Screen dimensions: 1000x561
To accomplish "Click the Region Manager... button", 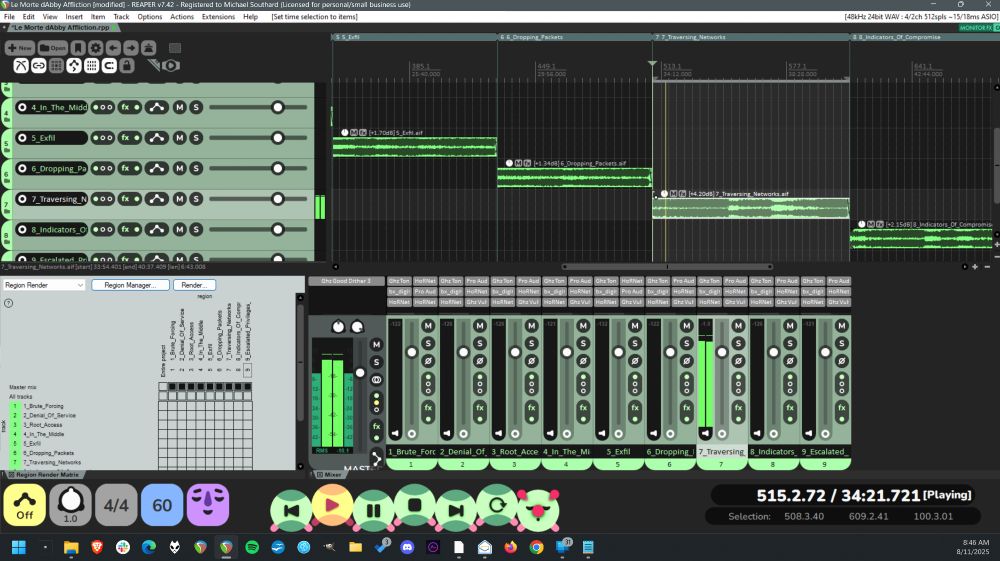I will tap(130, 285).
